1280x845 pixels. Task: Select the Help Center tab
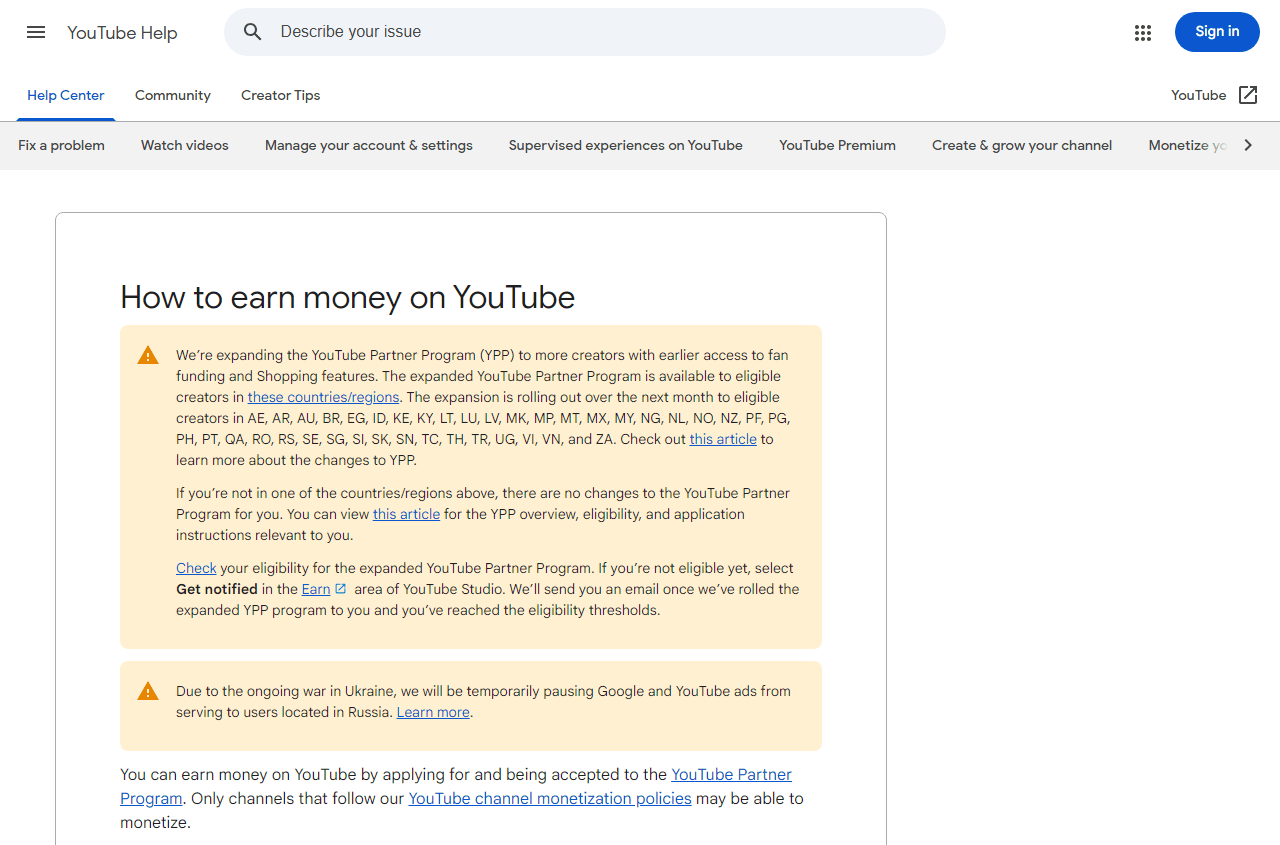coord(66,96)
